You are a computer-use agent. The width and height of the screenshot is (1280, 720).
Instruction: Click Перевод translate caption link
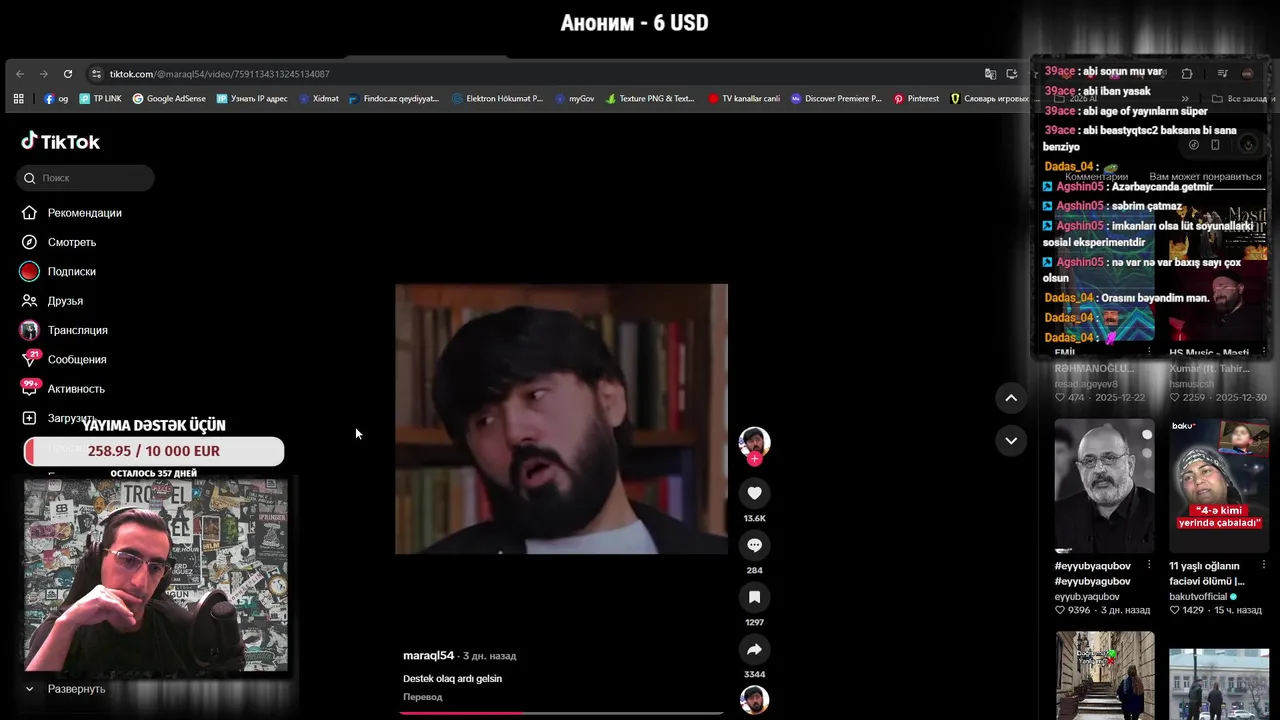click(422, 697)
